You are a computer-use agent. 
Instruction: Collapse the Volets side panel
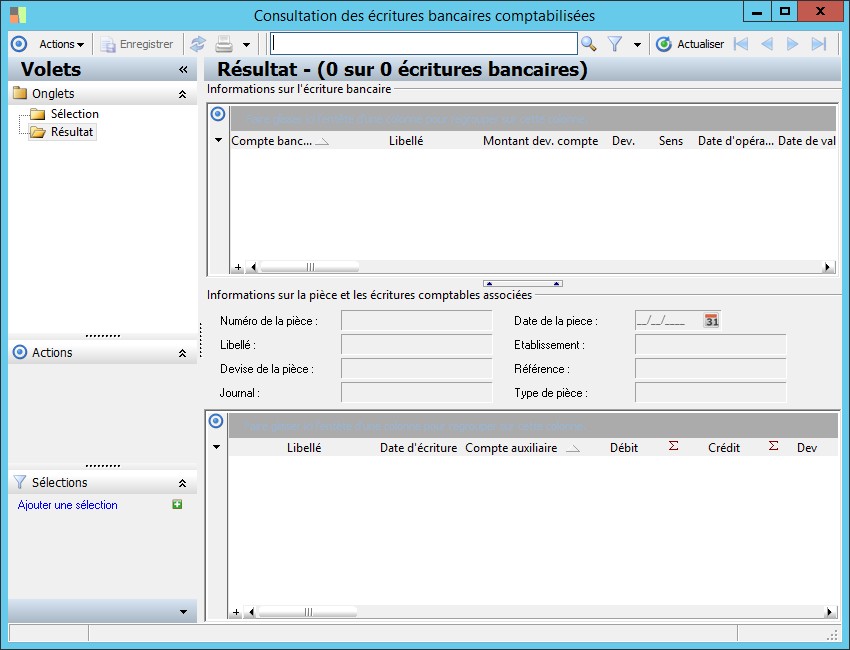point(183,70)
